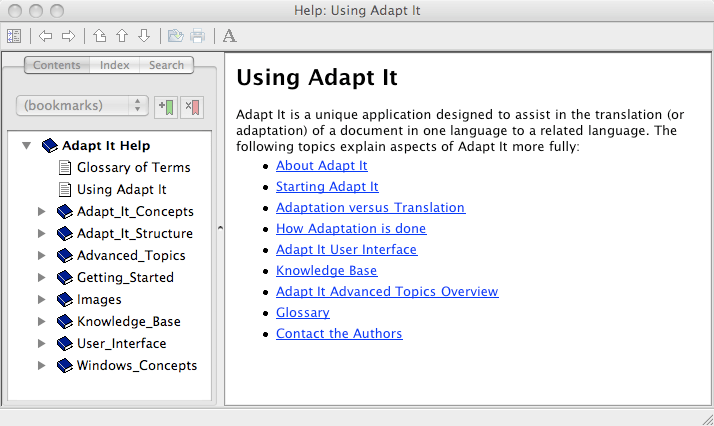This screenshot has width=714, height=426.
Task: Expand the Windows_Concepts node
Action: (41, 365)
